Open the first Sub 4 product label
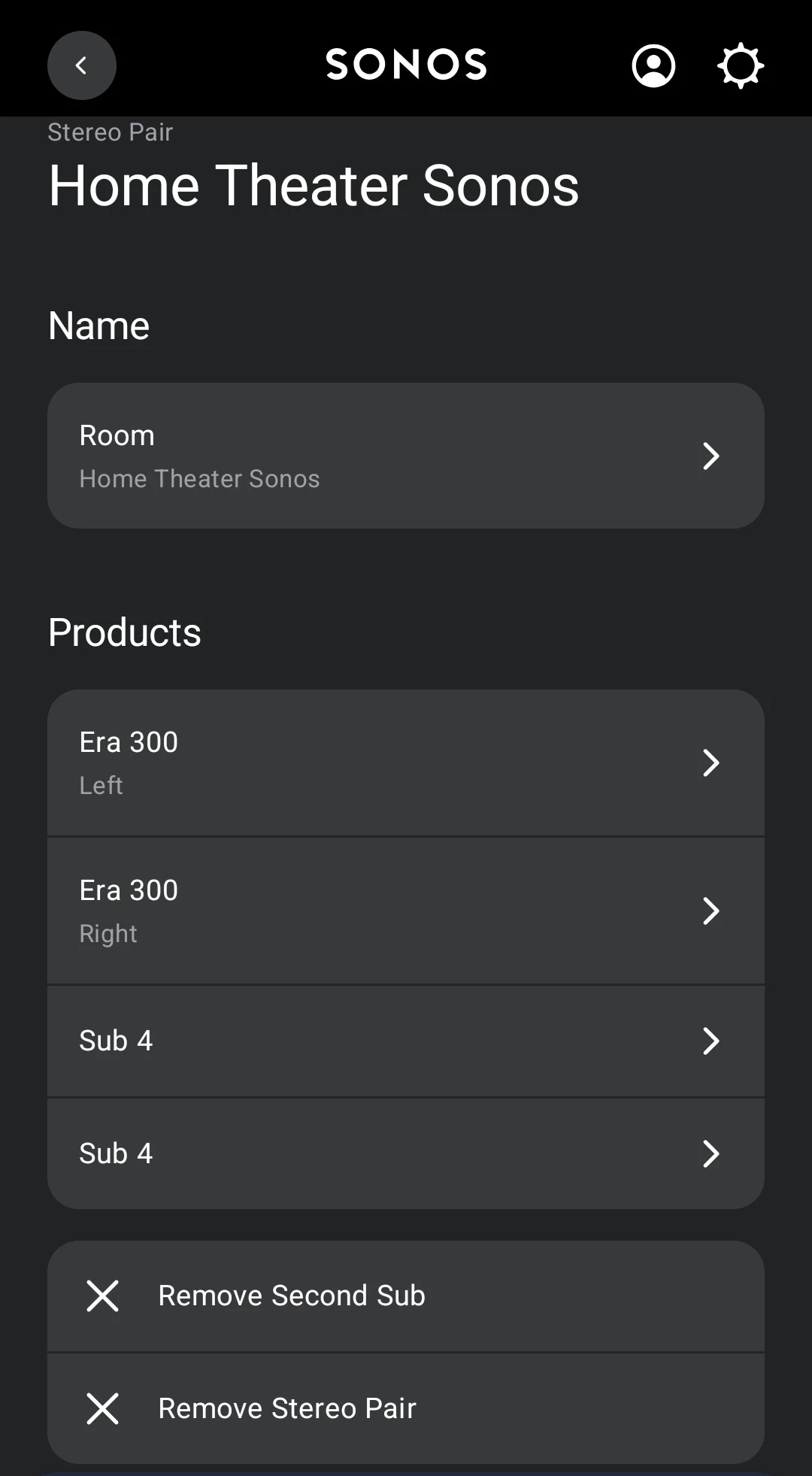The image size is (812, 1476). [x=116, y=1041]
